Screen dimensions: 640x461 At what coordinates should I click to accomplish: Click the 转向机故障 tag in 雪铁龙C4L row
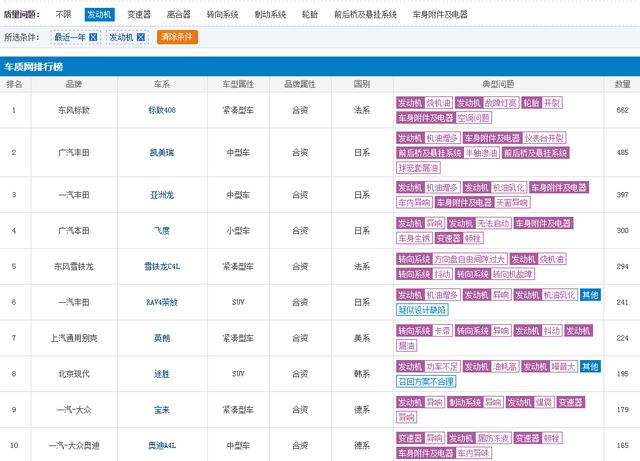[x=513, y=274]
